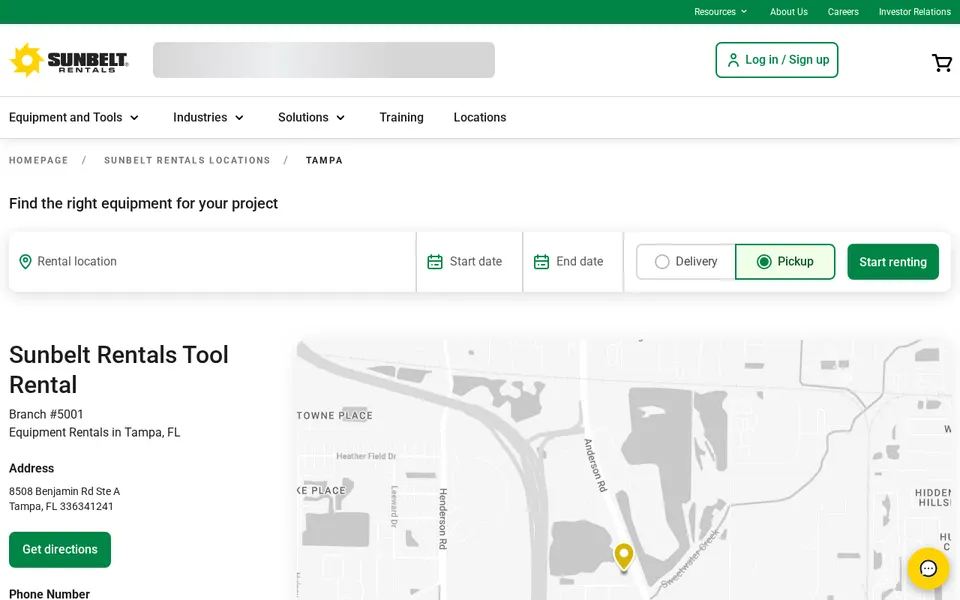
Task: Click the Rental location pin icon
Action: pos(25,262)
